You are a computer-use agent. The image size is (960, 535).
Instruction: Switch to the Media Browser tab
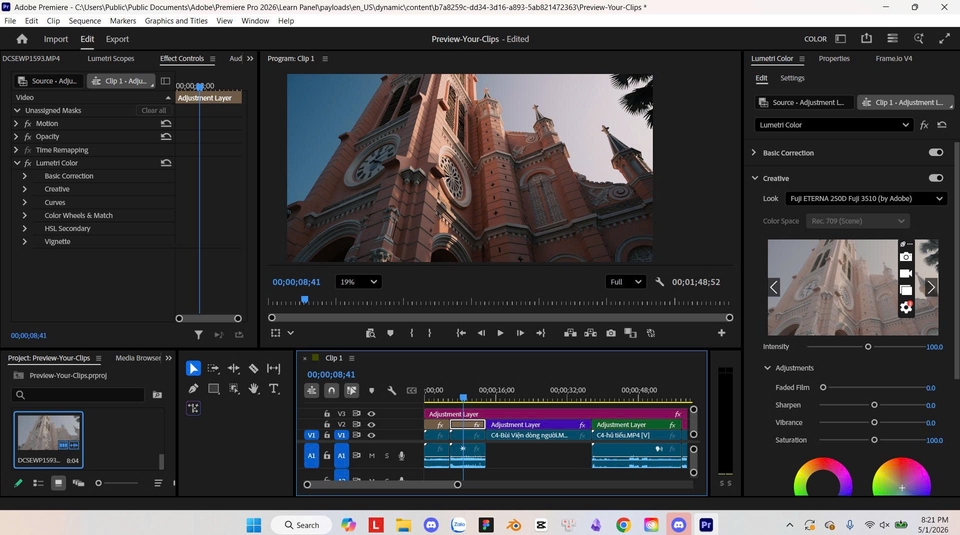pyautogui.click(x=138, y=358)
